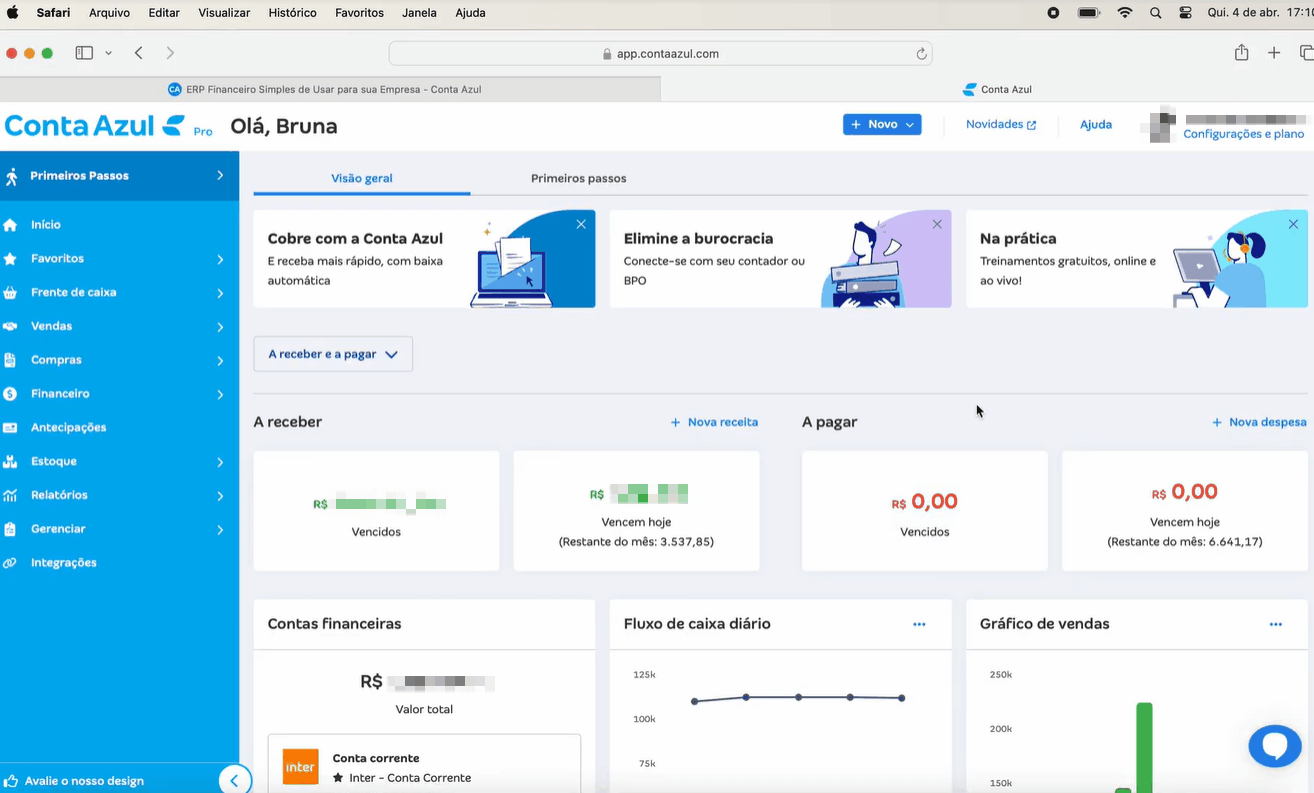The height and width of the screenshot is (793, 1314).
Task: Collapse the sidebar with the arrow button
Action: (235, 781)
